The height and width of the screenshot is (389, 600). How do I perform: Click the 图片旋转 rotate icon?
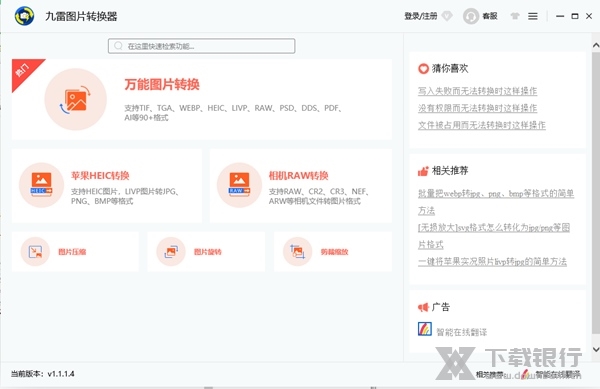pyautogui.click(x=171, y=251)
